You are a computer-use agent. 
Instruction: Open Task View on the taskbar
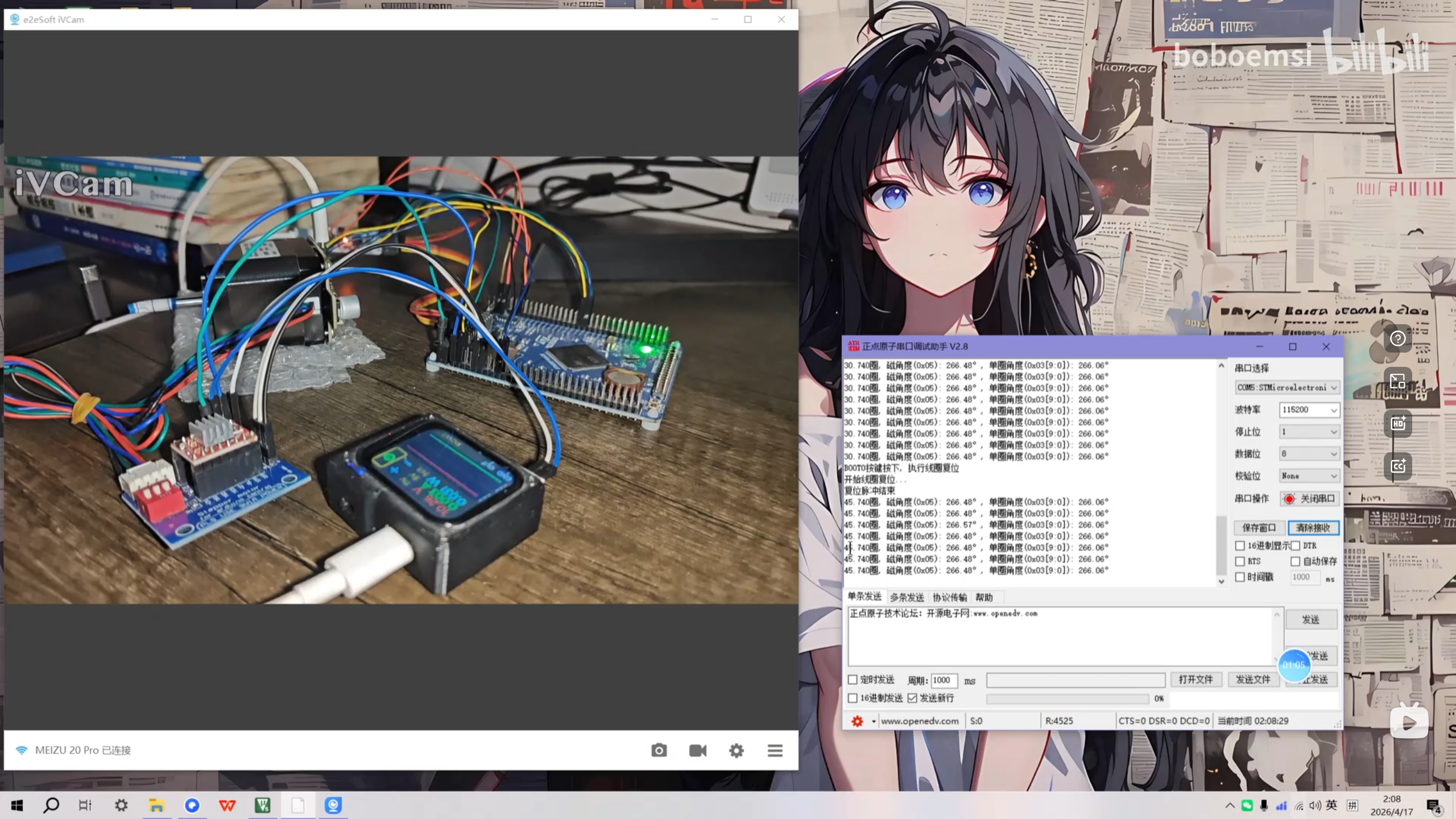click(85, 805)
